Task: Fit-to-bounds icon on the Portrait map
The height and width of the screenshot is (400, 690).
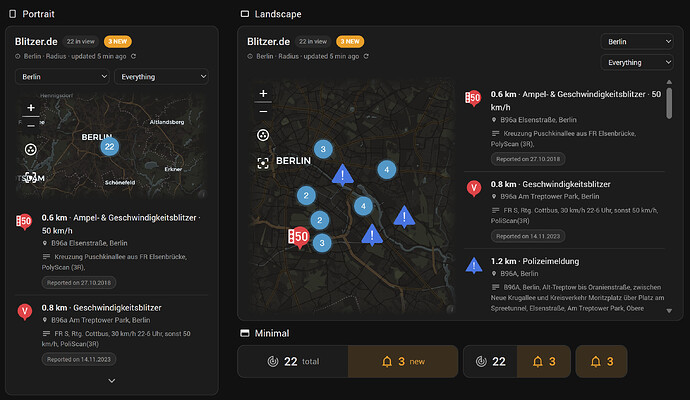Action: point(30,177)
